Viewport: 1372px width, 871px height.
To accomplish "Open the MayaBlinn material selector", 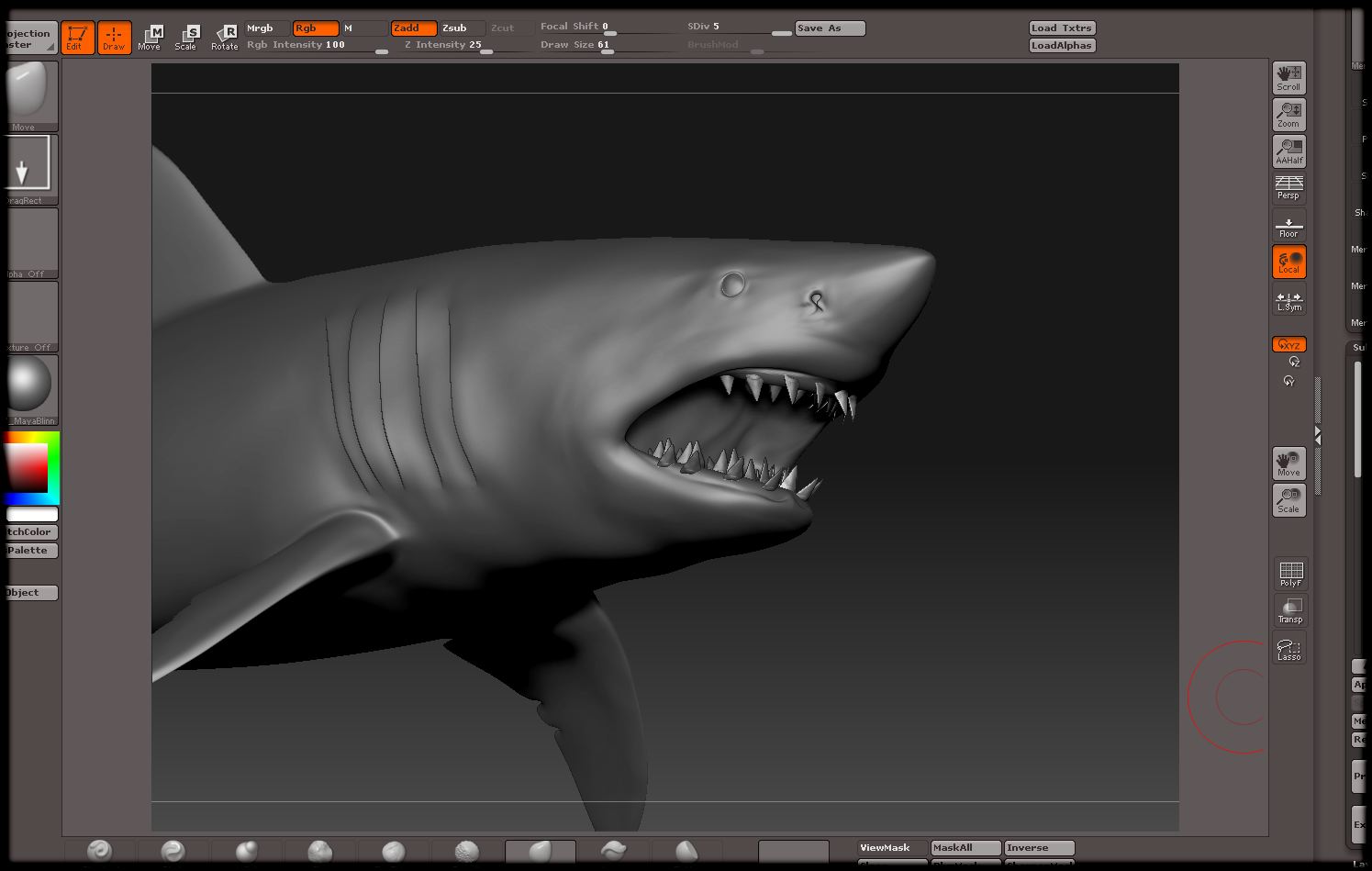I will (x=29, y=390).
